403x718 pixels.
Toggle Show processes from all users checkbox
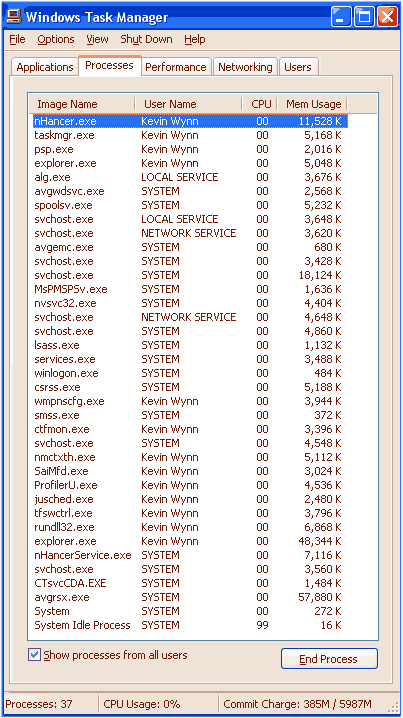(34, 655)
